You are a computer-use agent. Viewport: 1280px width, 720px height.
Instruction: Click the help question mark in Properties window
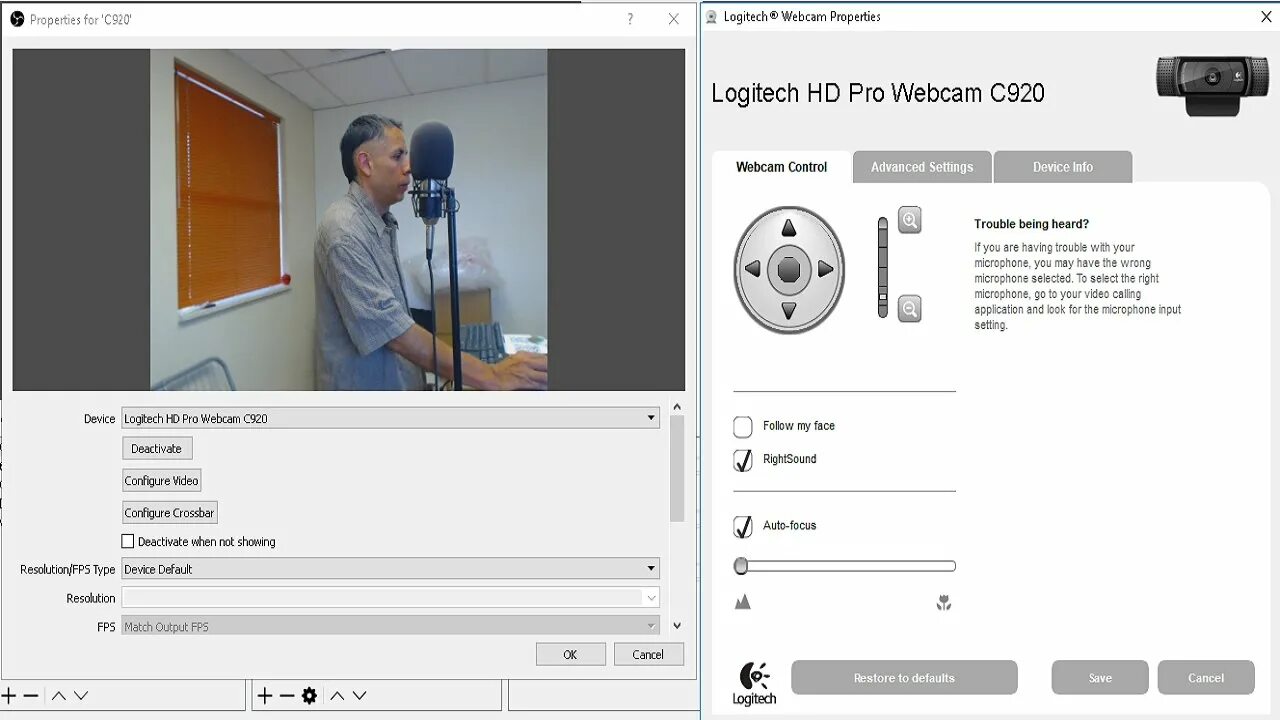tap(629, 19)
